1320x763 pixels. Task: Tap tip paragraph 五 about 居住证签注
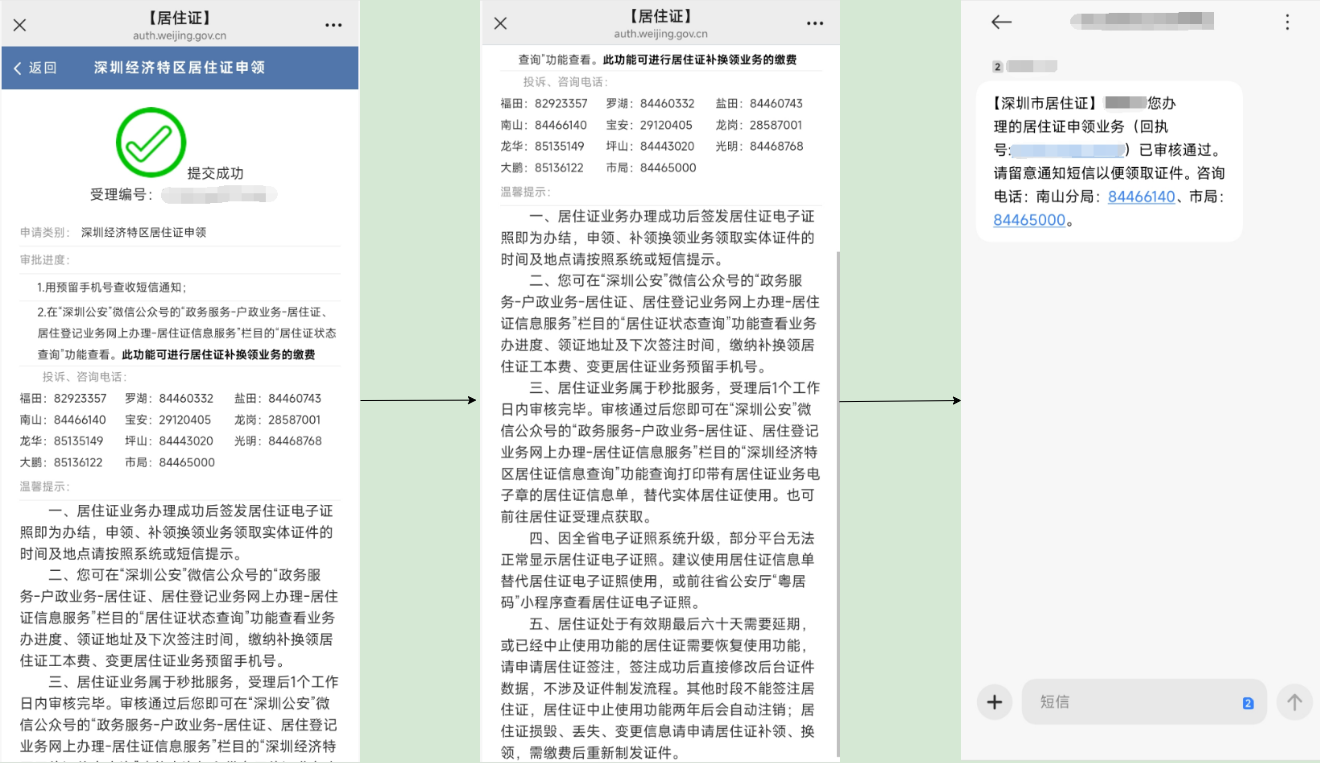(659, 688)
